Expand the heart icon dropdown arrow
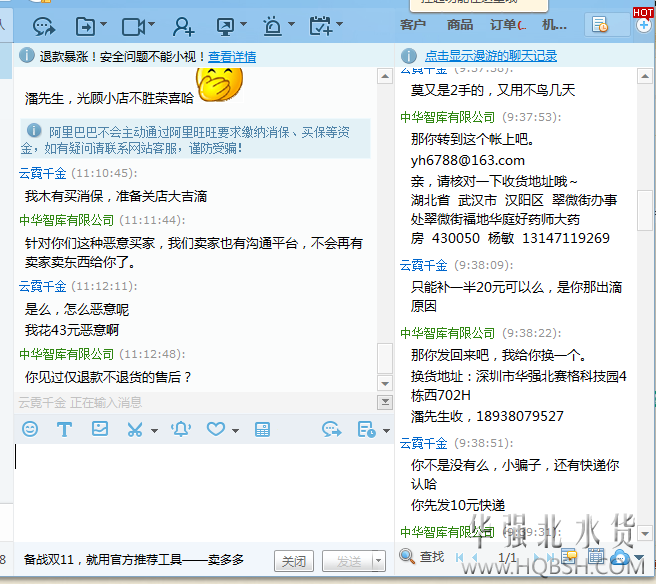Image resolution: width=656 pixels, height=584 pixels. coord(236,430)
